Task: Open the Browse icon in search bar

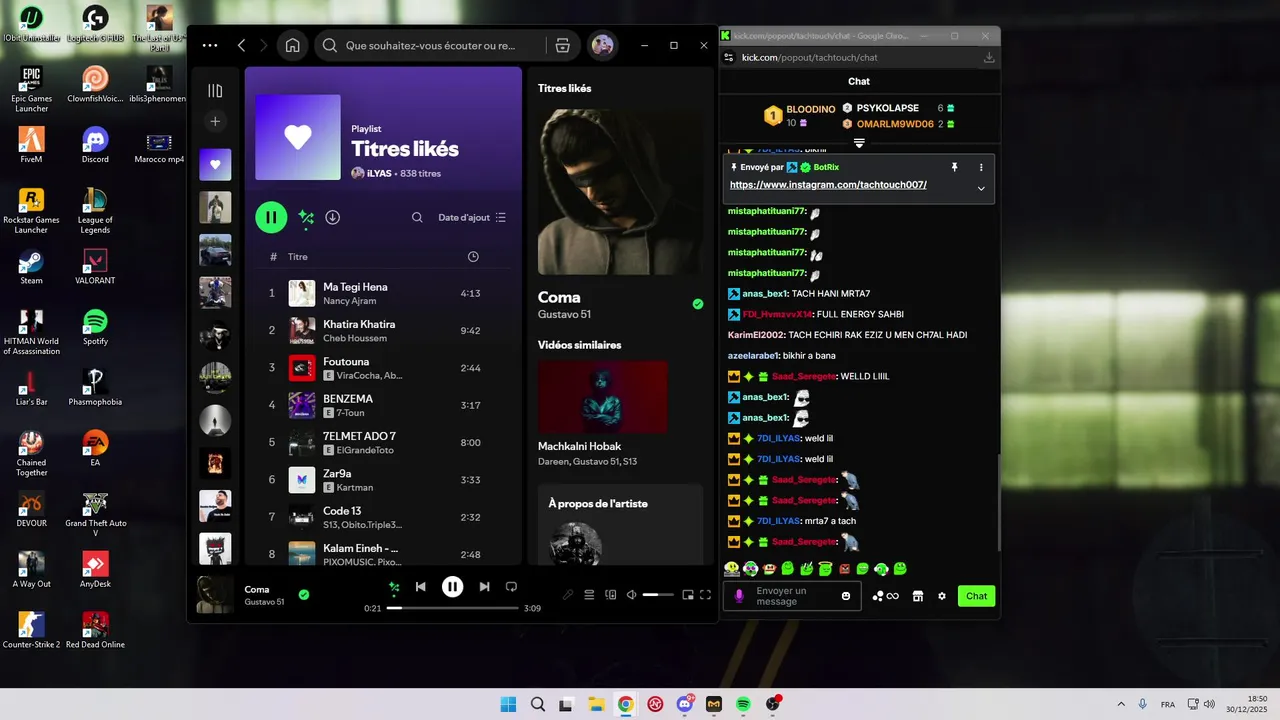Action: pos(562,45)
